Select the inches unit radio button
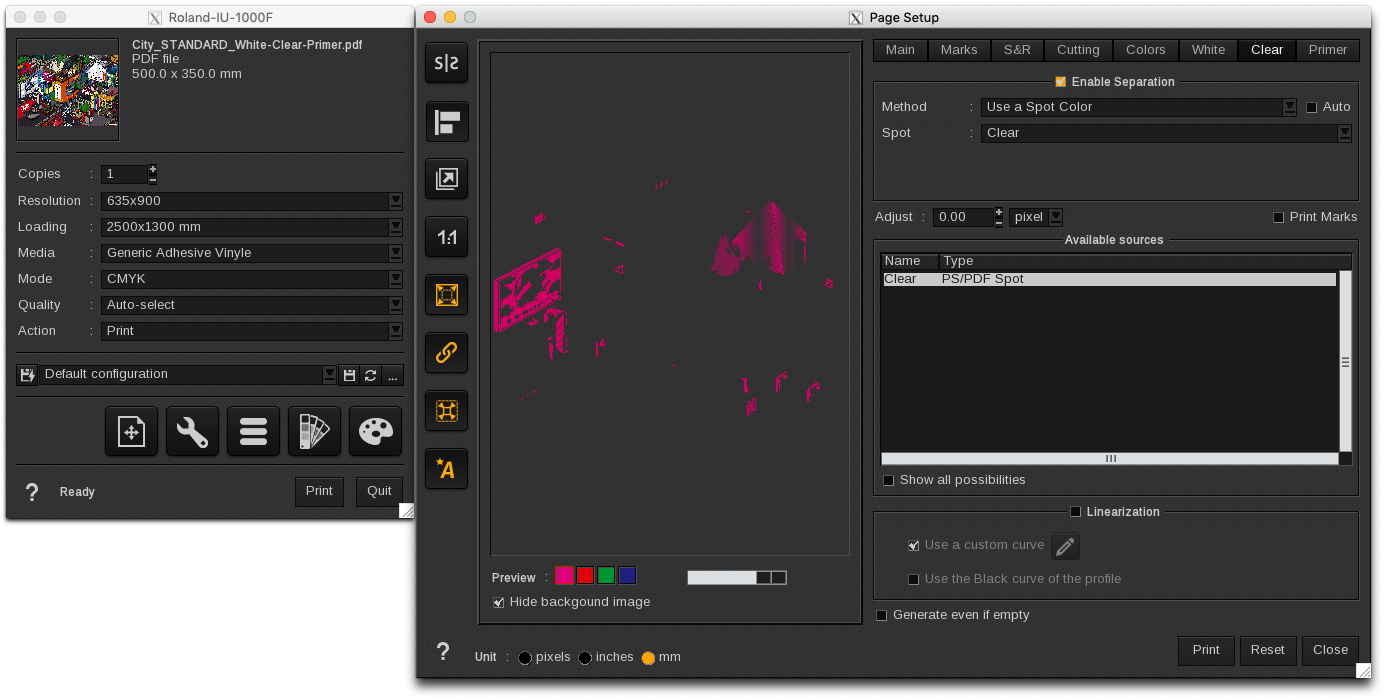The width and height of the screenshot is (1385, 700). click(584, 657)
